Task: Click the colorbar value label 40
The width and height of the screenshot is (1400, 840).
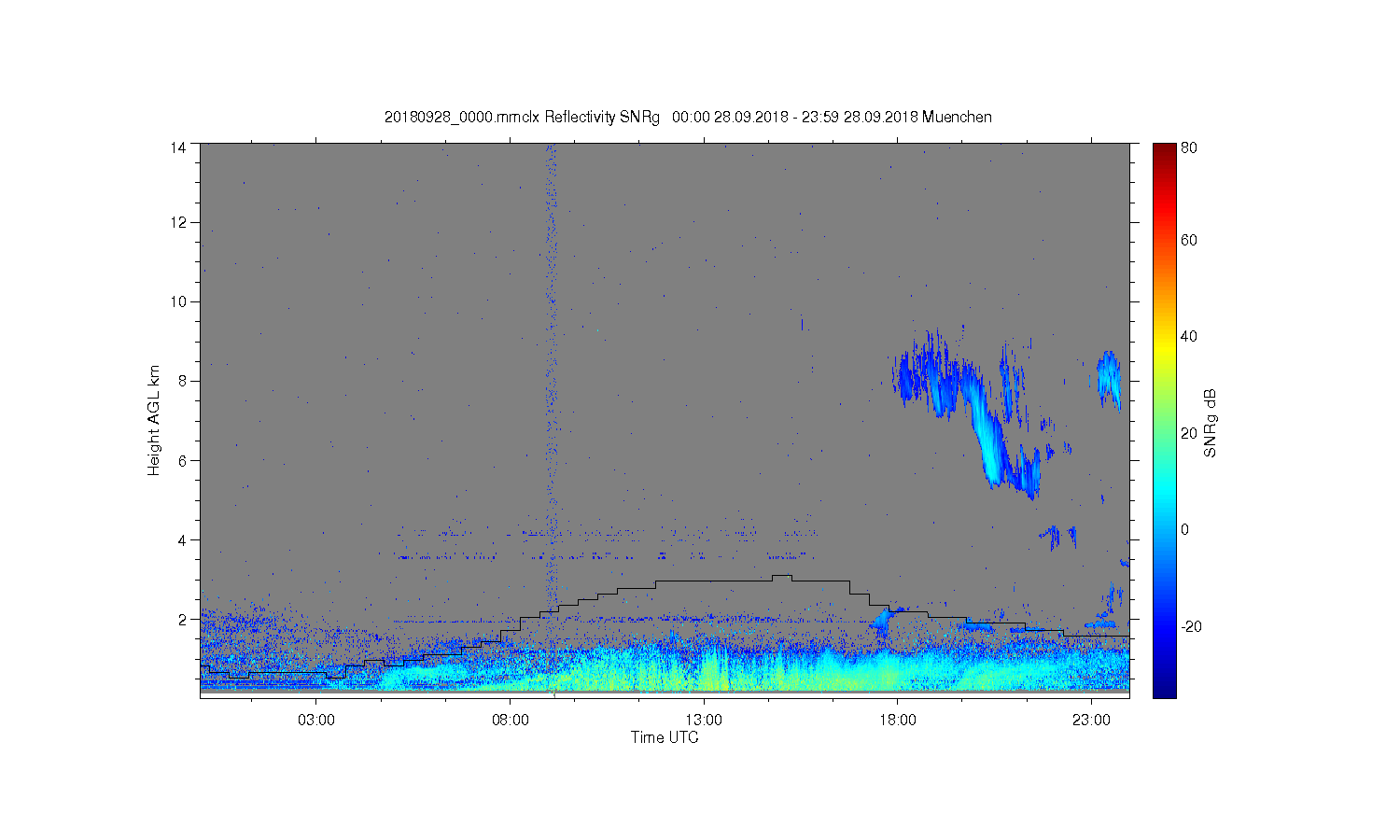Action: [x=1189, y=336]
